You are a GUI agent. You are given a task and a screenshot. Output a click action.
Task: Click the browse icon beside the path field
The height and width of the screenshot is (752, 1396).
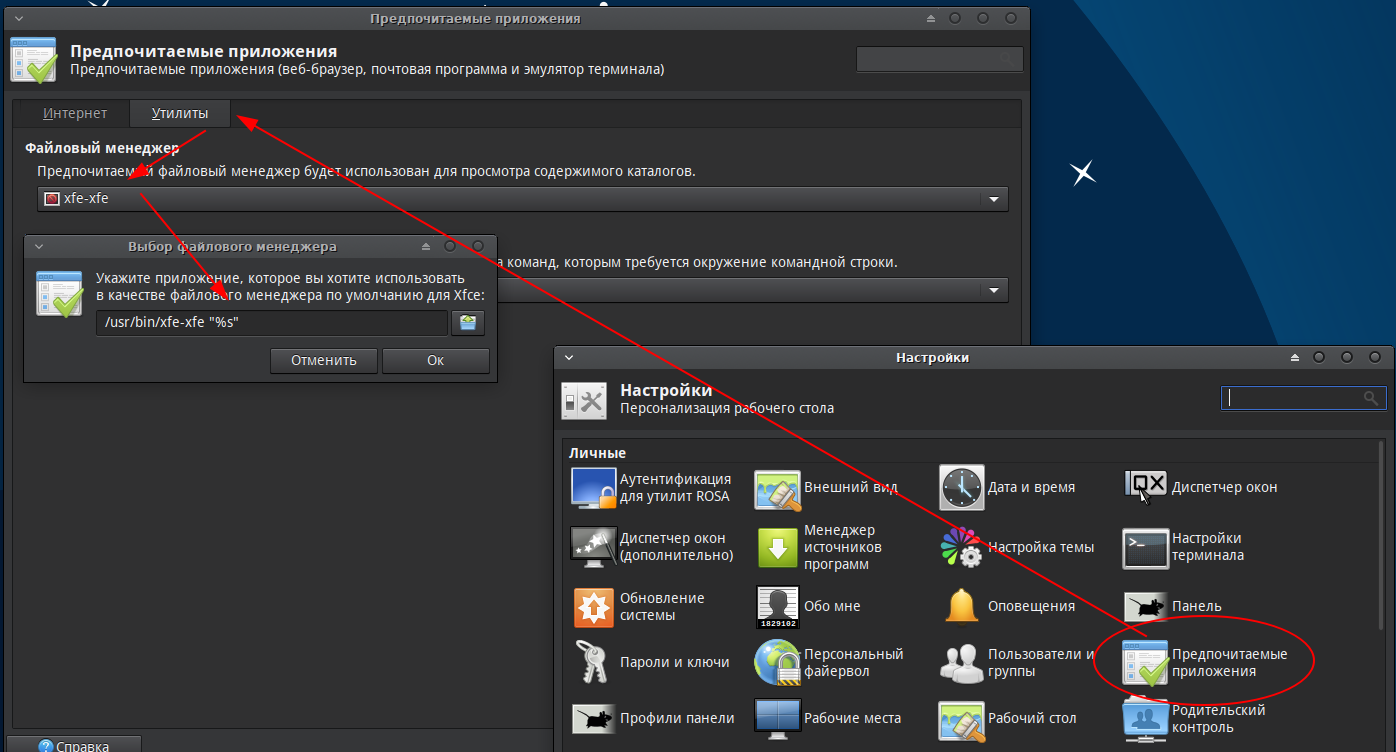tap(468, 323)
